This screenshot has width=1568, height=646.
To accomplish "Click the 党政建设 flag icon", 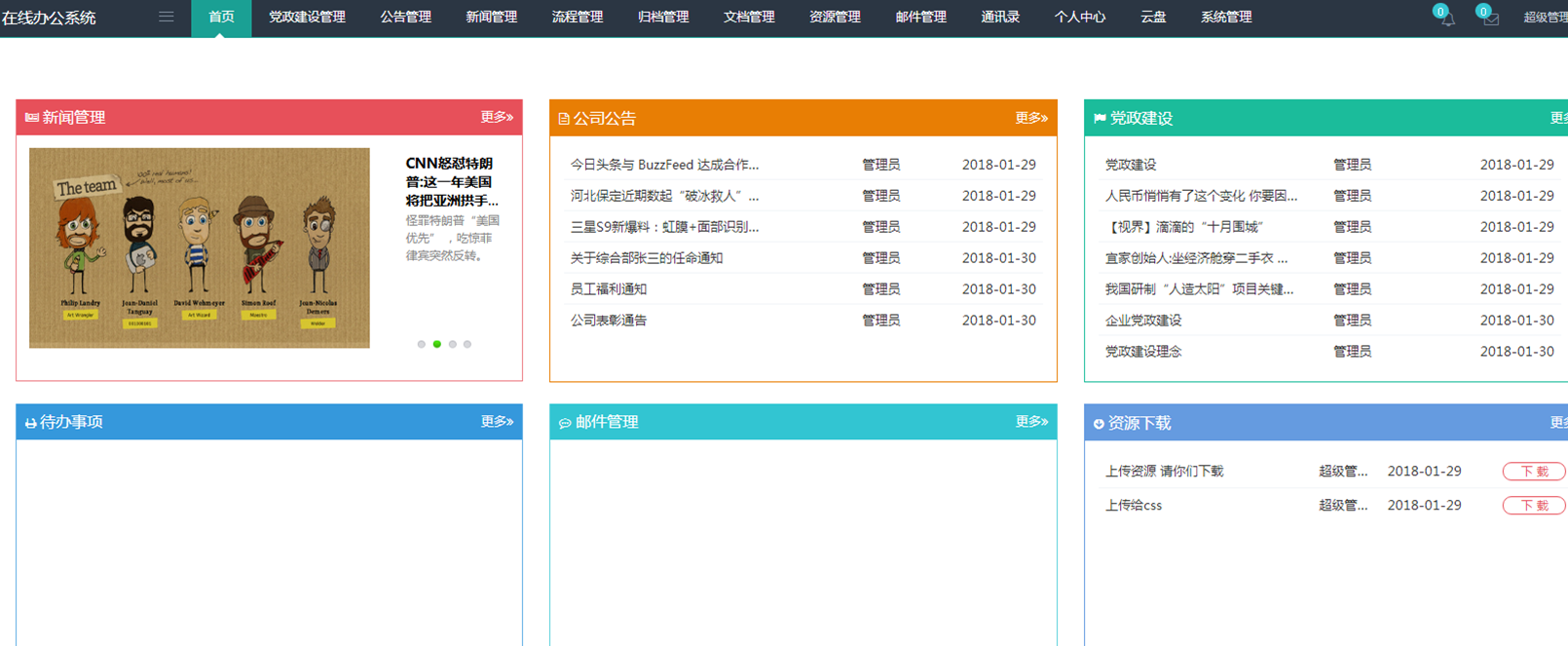I will [x=1100, y=118].
